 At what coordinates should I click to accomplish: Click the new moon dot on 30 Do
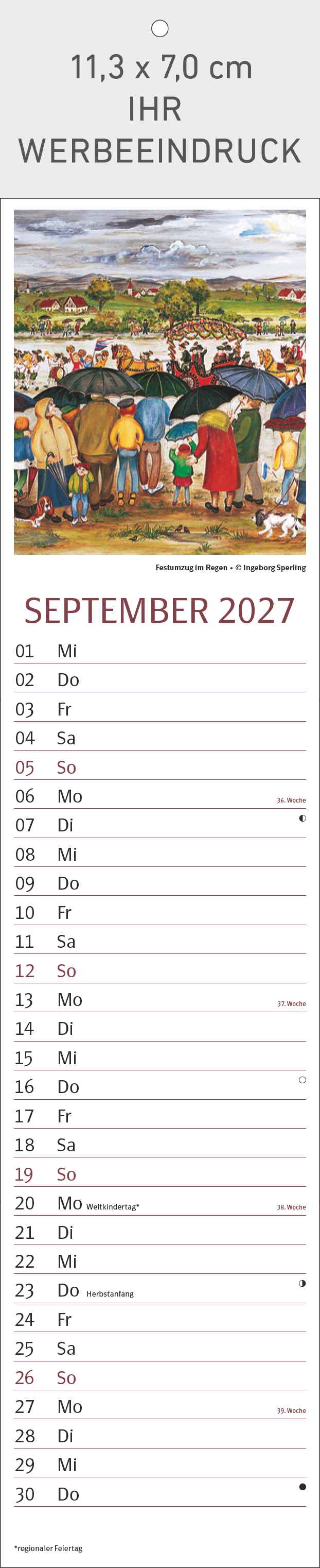tap(303, 1487)
